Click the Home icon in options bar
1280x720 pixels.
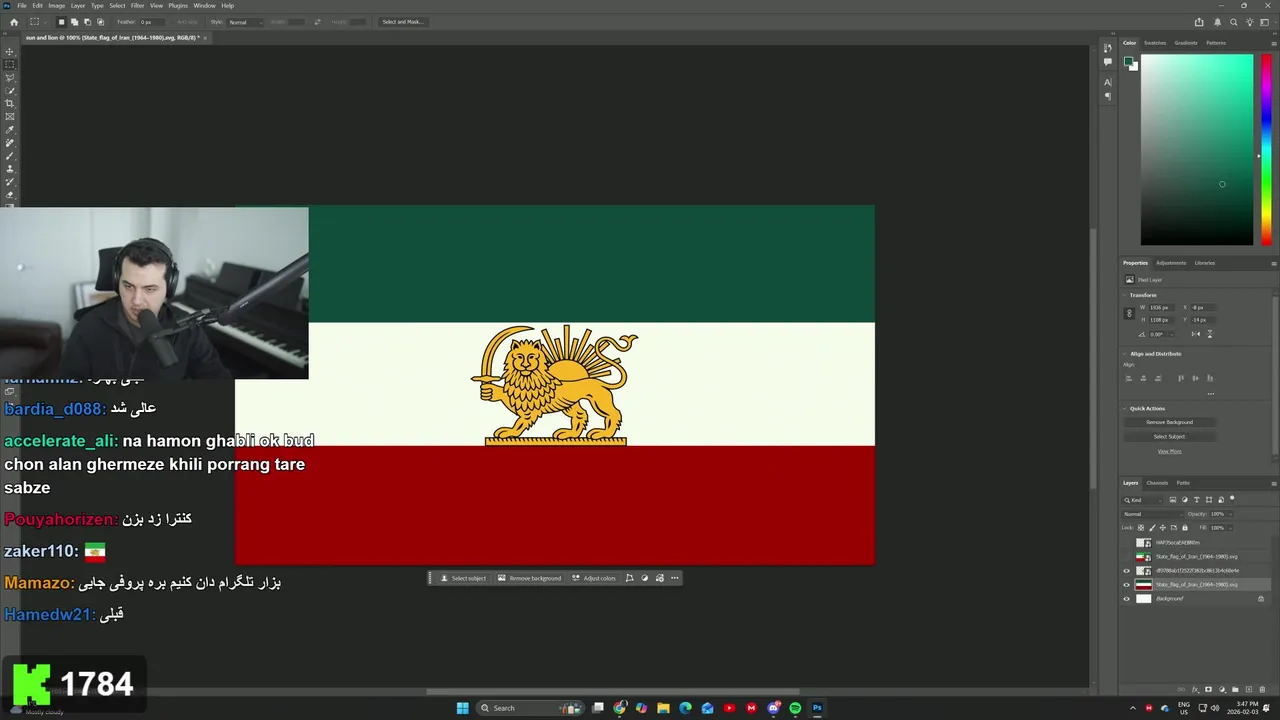14,22
